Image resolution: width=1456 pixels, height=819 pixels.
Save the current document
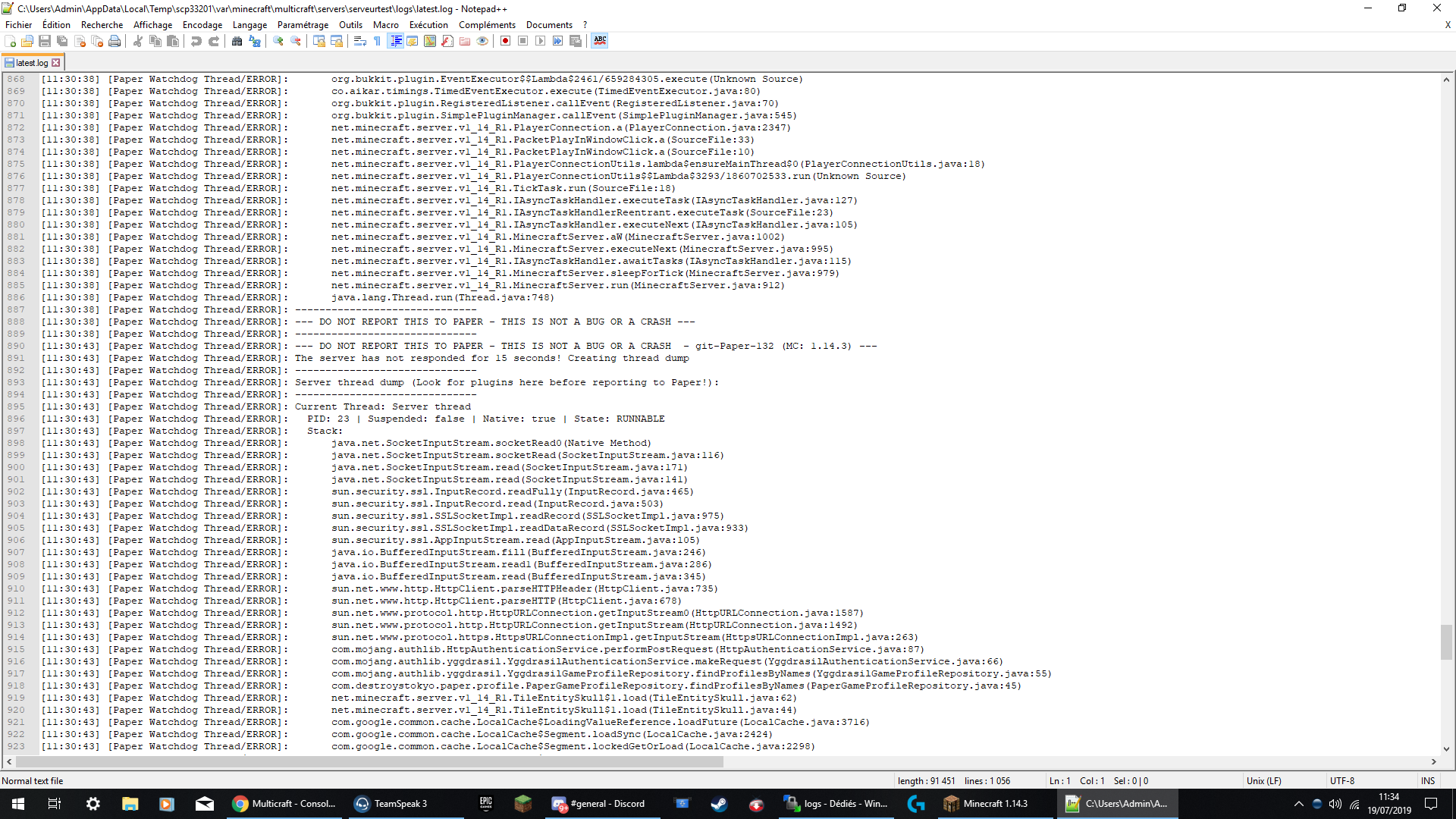point(44,42)
